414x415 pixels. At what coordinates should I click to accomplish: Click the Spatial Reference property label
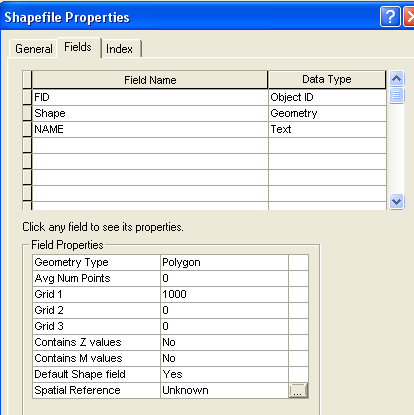pyautogui.click(x=96, y=390)
